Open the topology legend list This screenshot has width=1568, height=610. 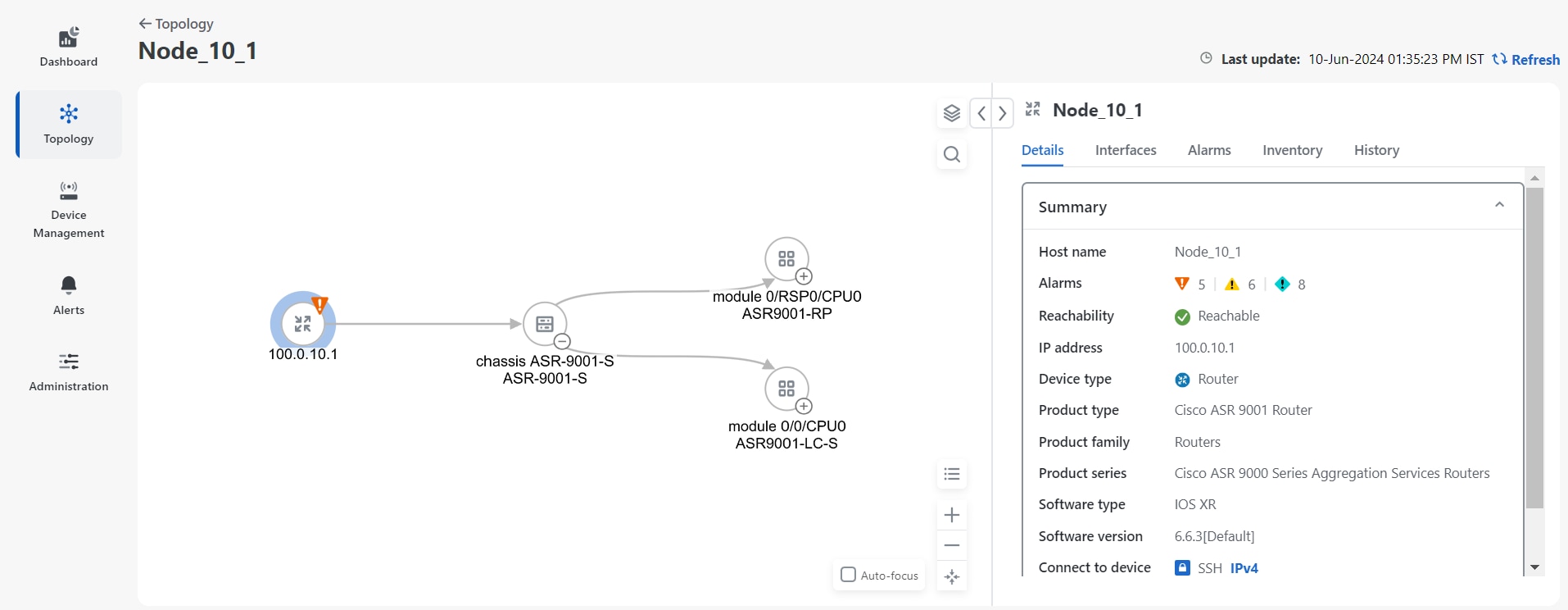pyautogui.click(x=952, y=474)
